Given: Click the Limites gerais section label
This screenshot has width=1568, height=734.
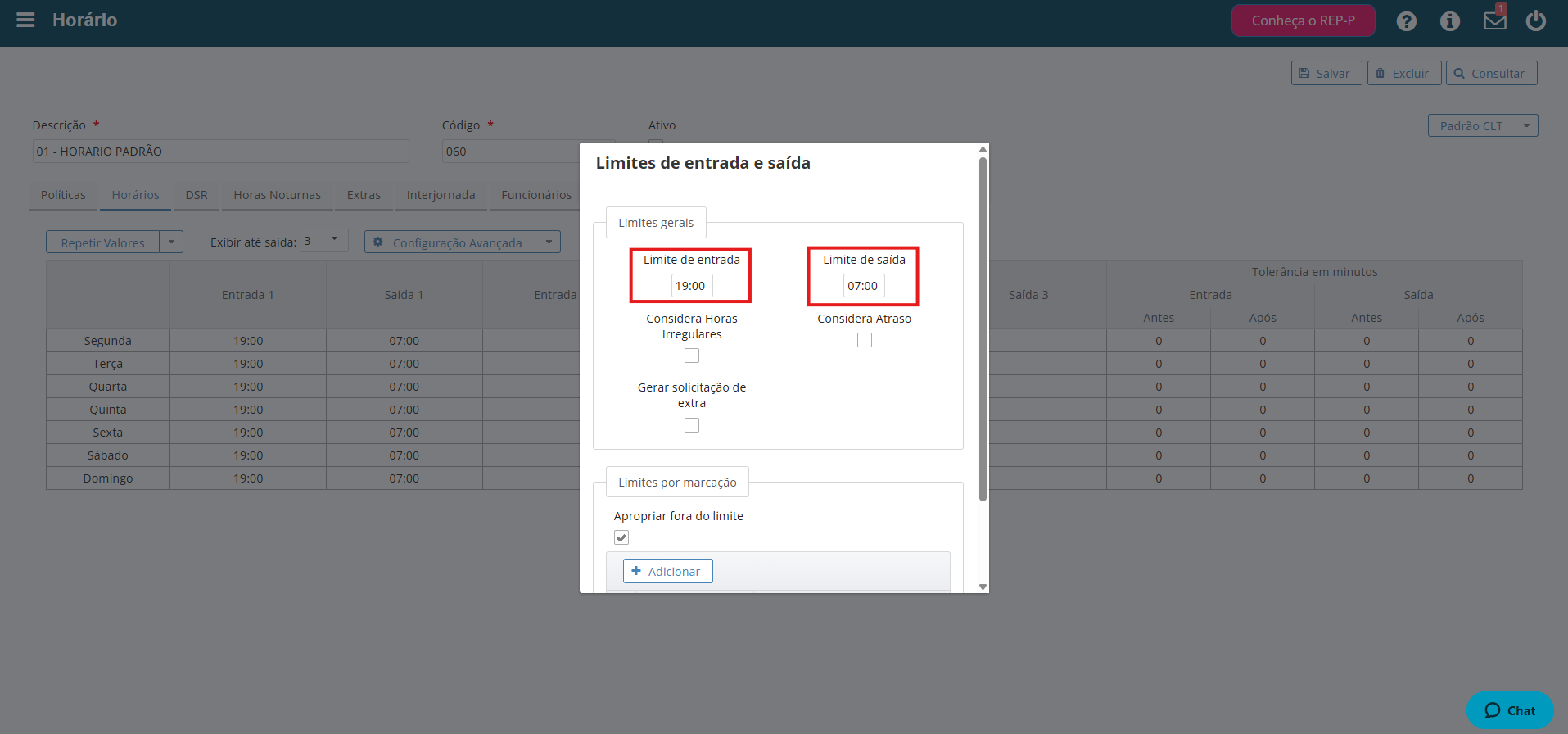Looking at the screenshot, I should (656, 223).
